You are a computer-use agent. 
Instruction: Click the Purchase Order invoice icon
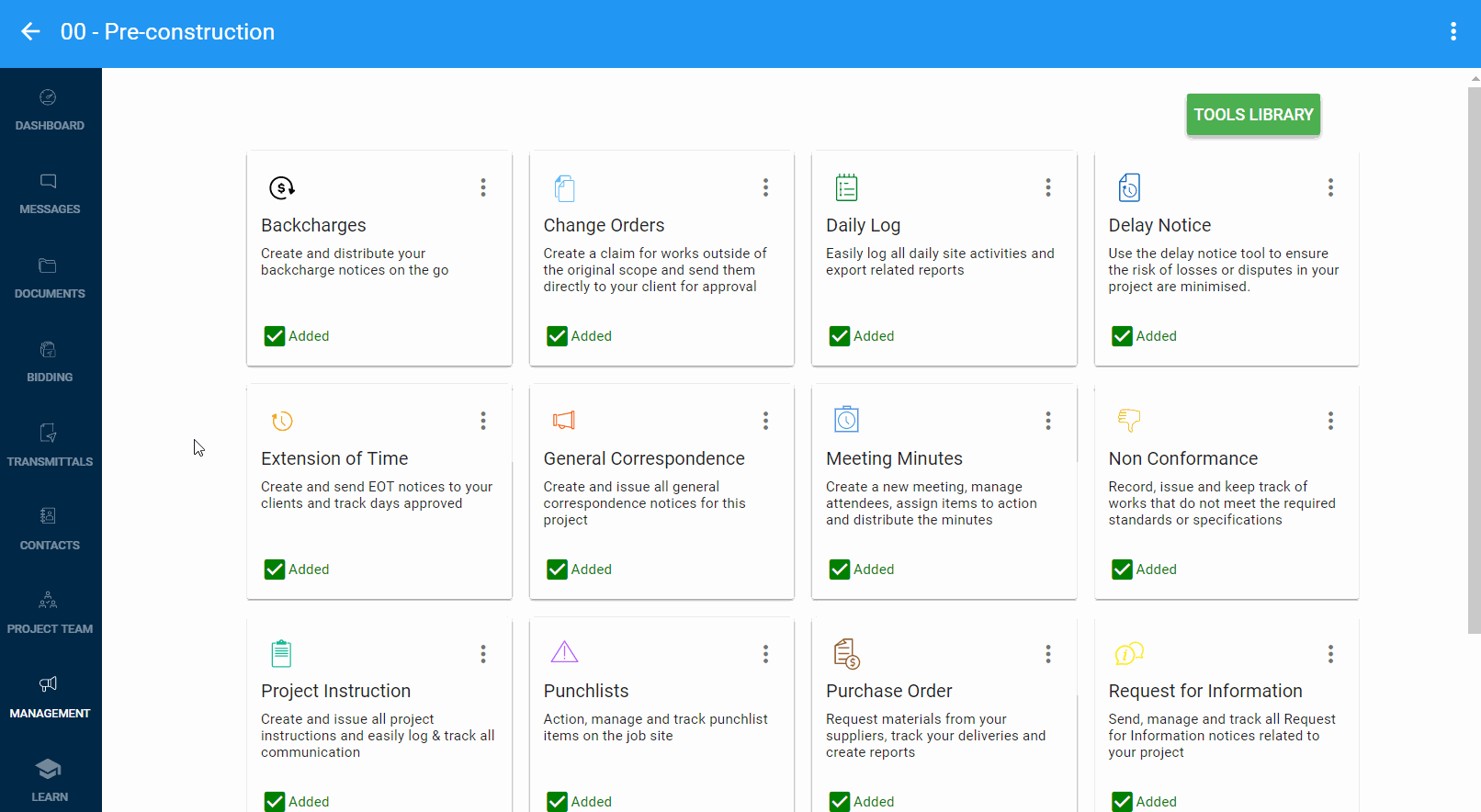846,654
